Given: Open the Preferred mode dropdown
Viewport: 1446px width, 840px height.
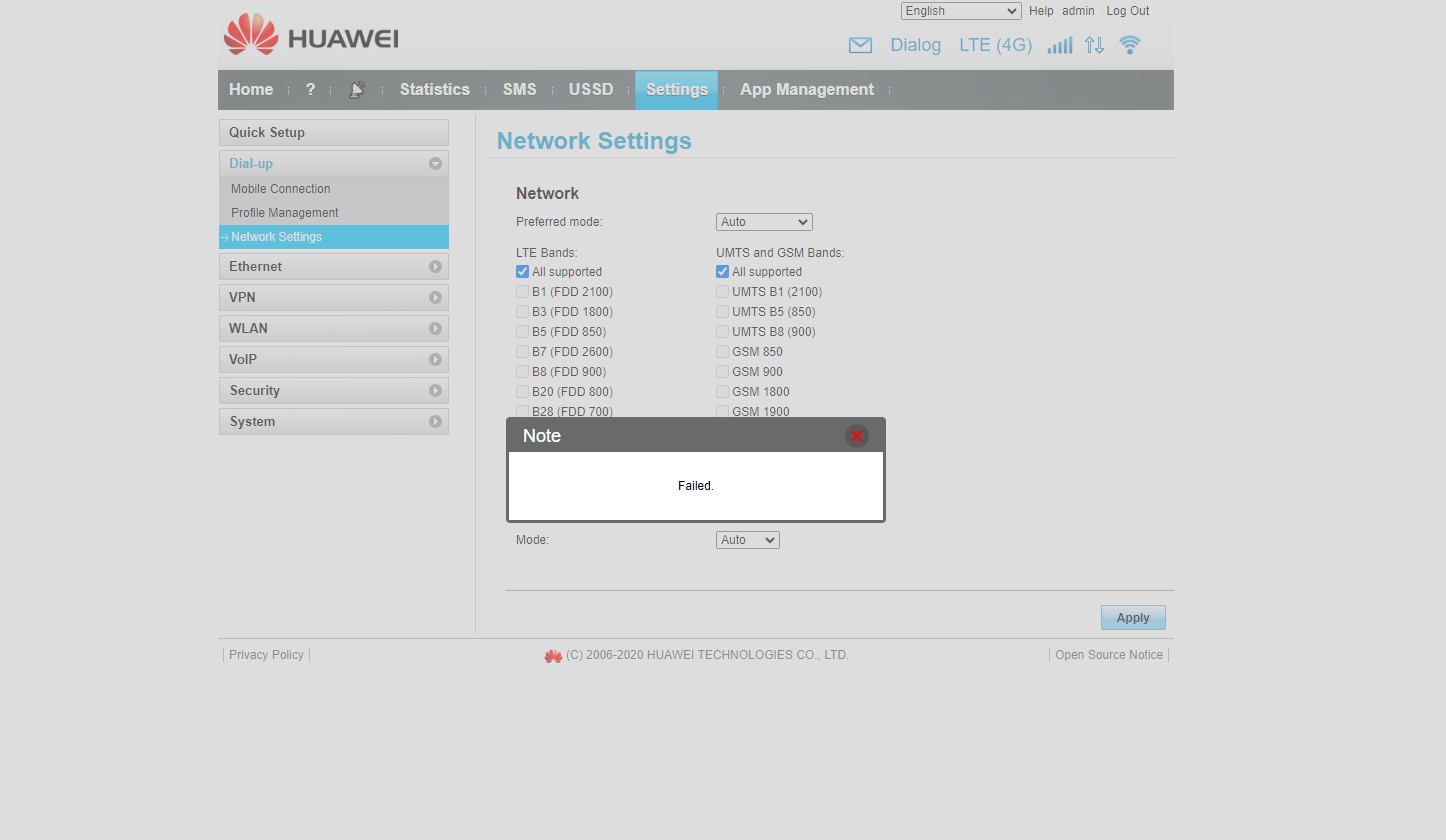Looking at the screenshot, I should tap(764, 222).
